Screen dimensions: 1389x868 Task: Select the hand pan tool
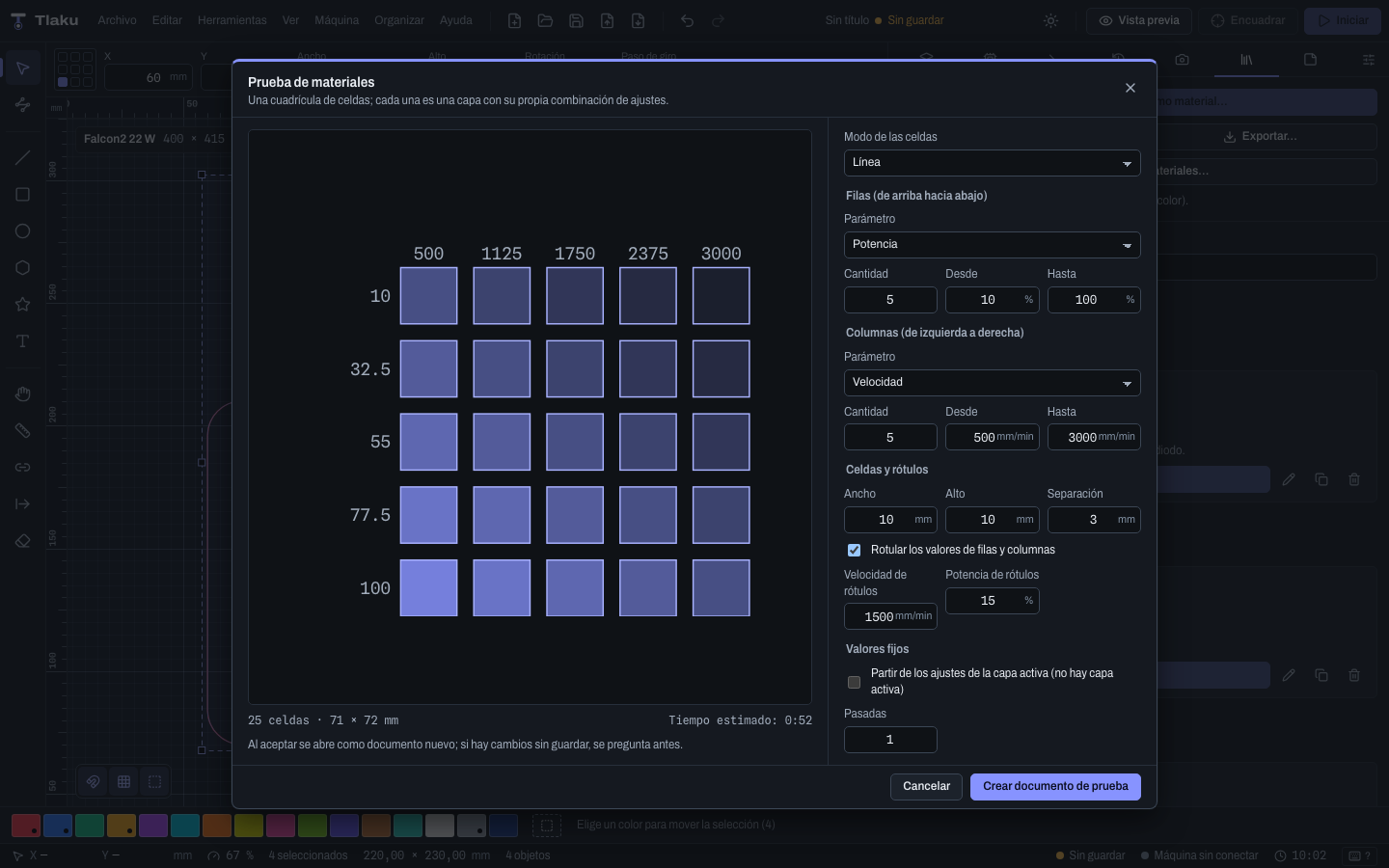point(22,394)
